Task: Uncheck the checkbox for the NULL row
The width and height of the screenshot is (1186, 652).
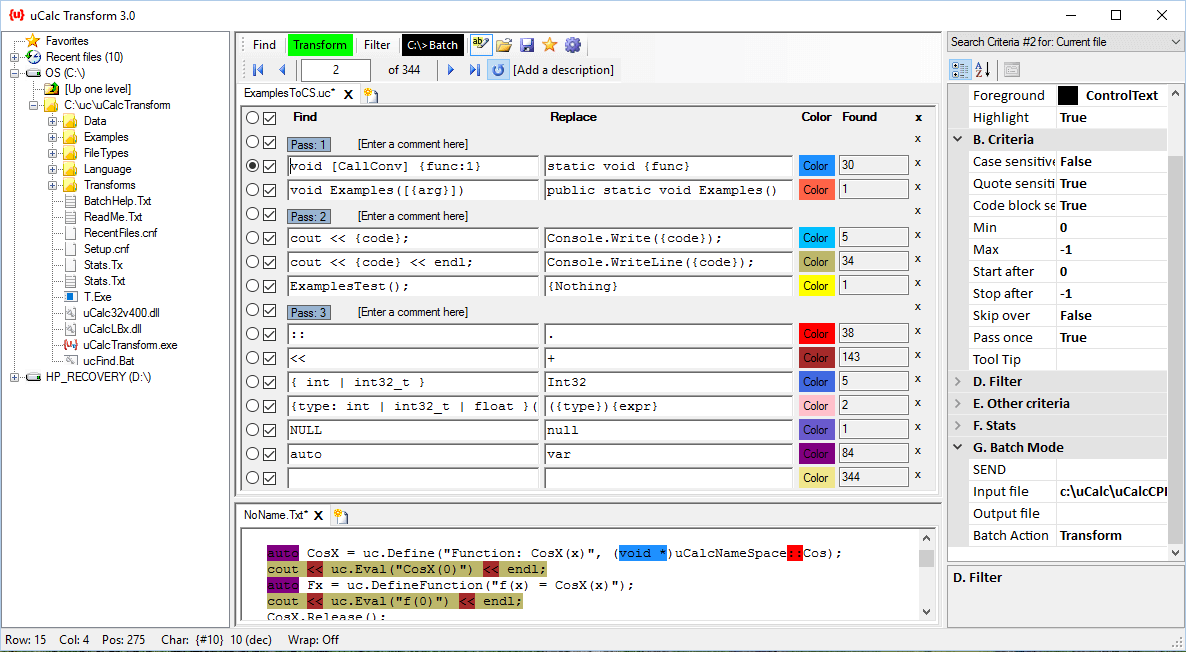Action: tap(269, 430)
